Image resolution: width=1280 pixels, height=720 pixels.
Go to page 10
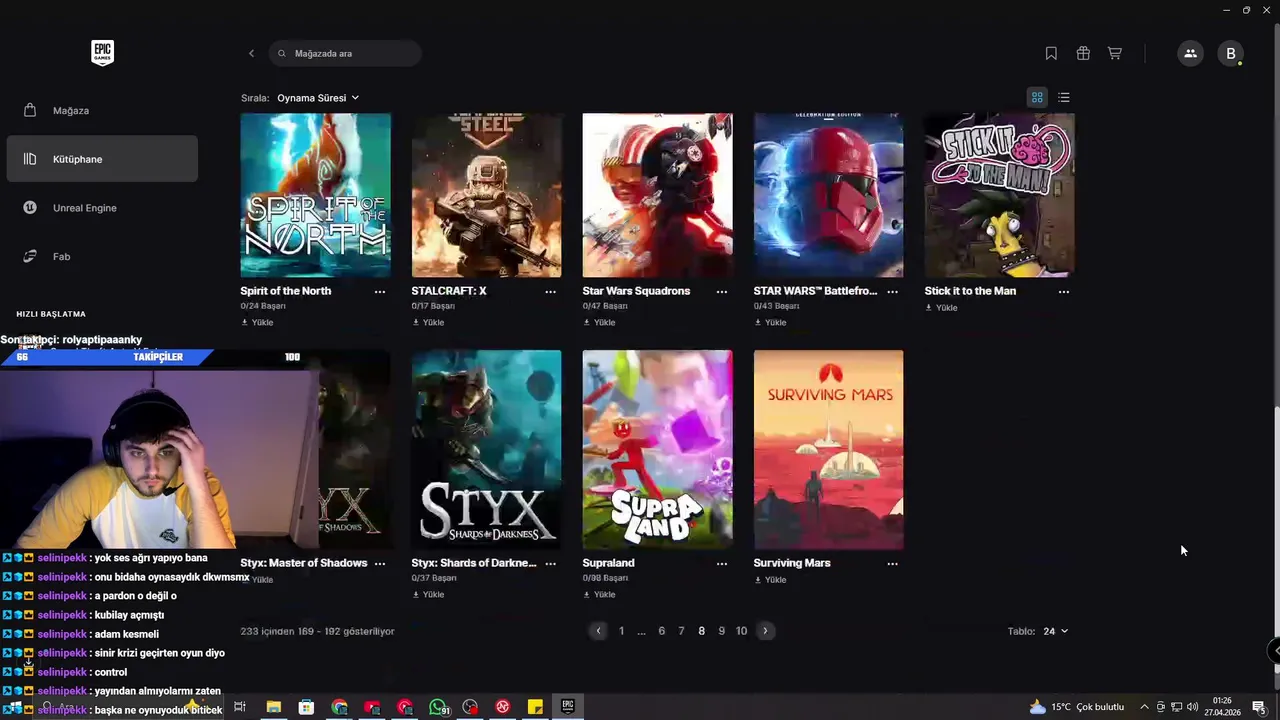pyautogui.click(x=741, y=631)
